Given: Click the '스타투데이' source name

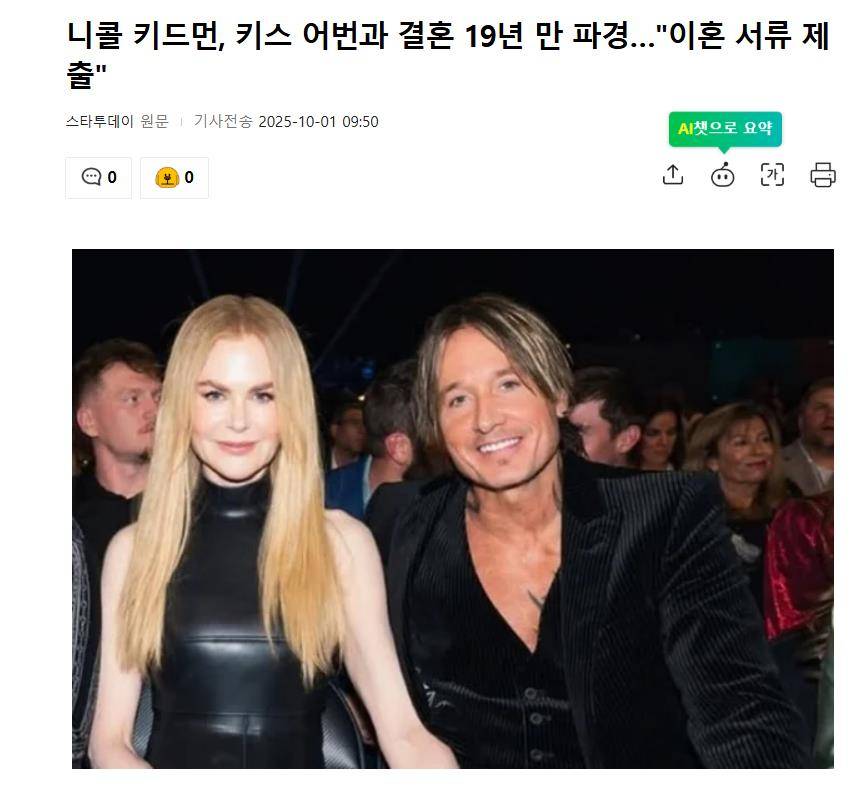Looking at the screenshot, I should (100, 121).
